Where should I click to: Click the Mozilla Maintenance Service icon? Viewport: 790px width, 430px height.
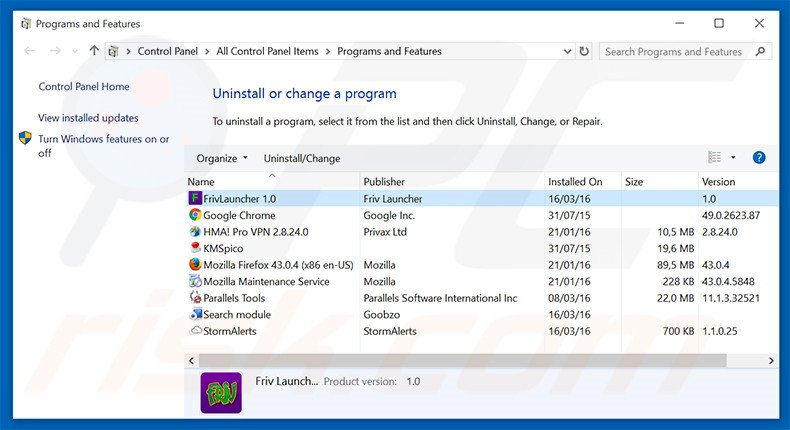click(x=195, y=281)
